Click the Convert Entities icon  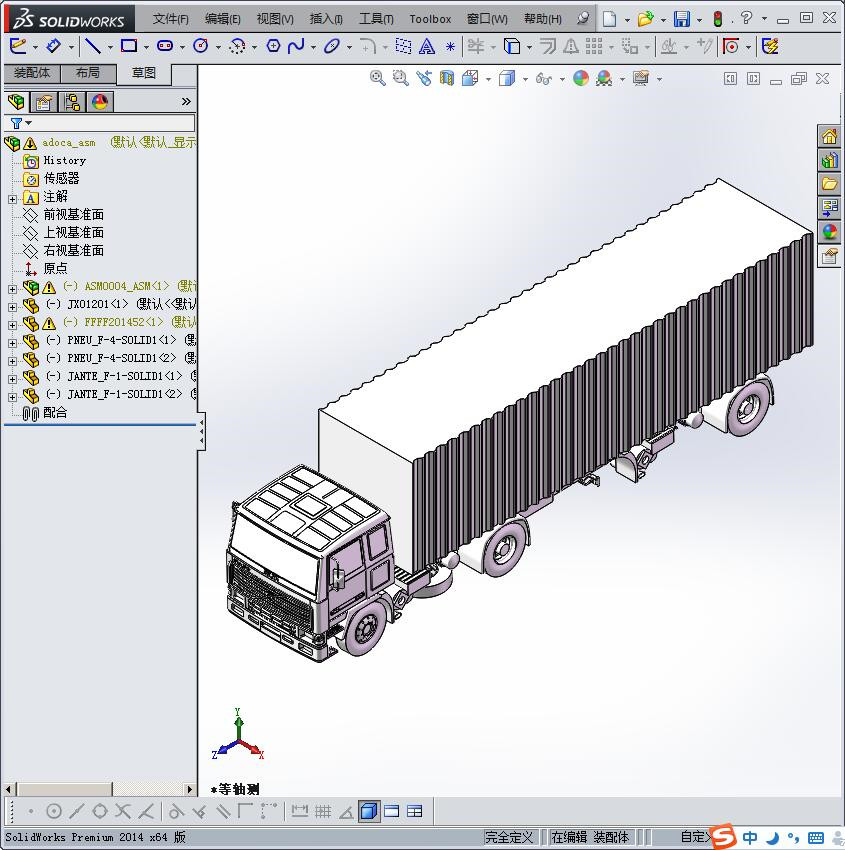point(512,47)
